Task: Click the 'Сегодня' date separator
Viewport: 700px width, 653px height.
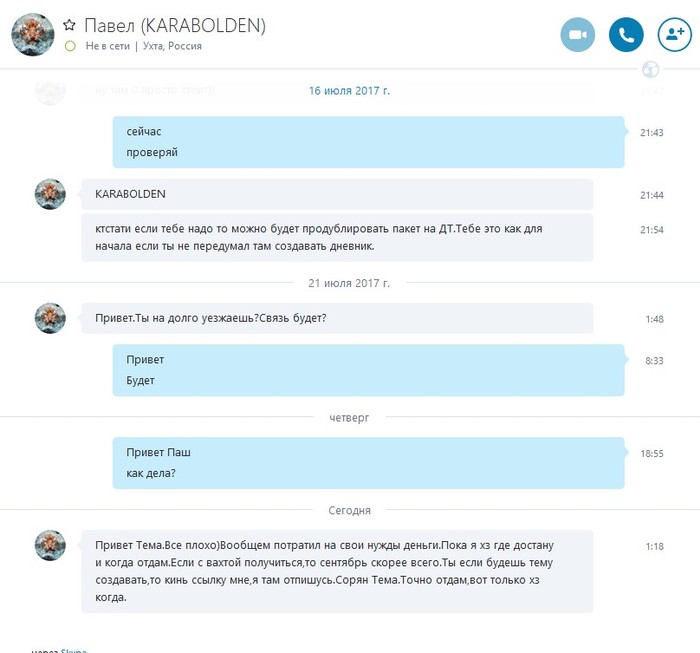Action: pyautogui.click(x=350, y=510)
